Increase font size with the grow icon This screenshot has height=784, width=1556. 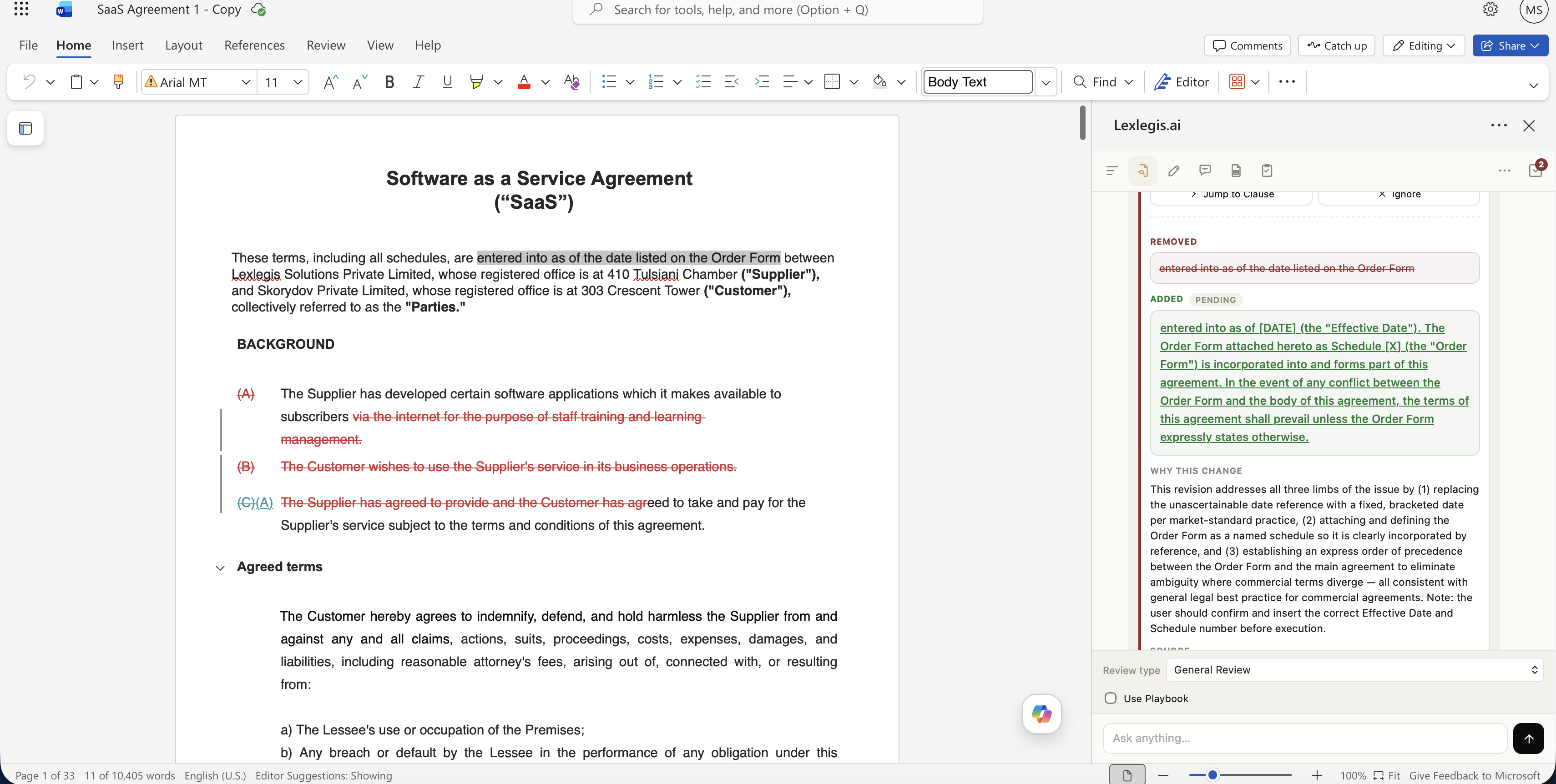pos(330,81)
